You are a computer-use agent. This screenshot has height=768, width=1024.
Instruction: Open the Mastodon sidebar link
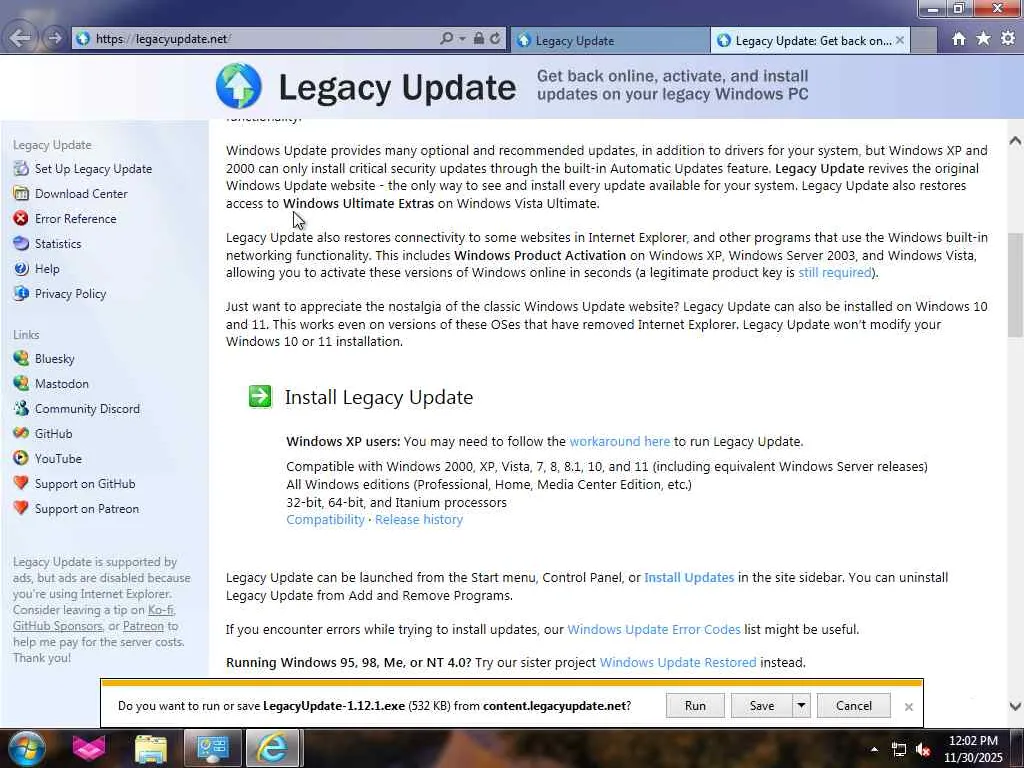tap(61, 383)
